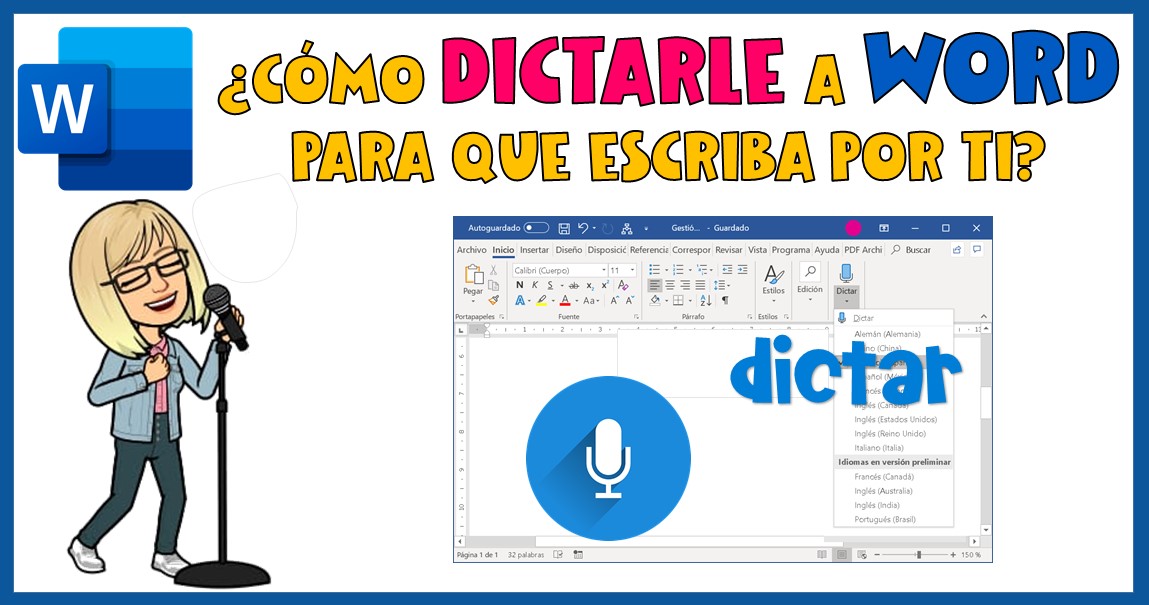Click the Dictar microphone button
The width and height of the screenshot is (1149, 605).
coord(846,274)
